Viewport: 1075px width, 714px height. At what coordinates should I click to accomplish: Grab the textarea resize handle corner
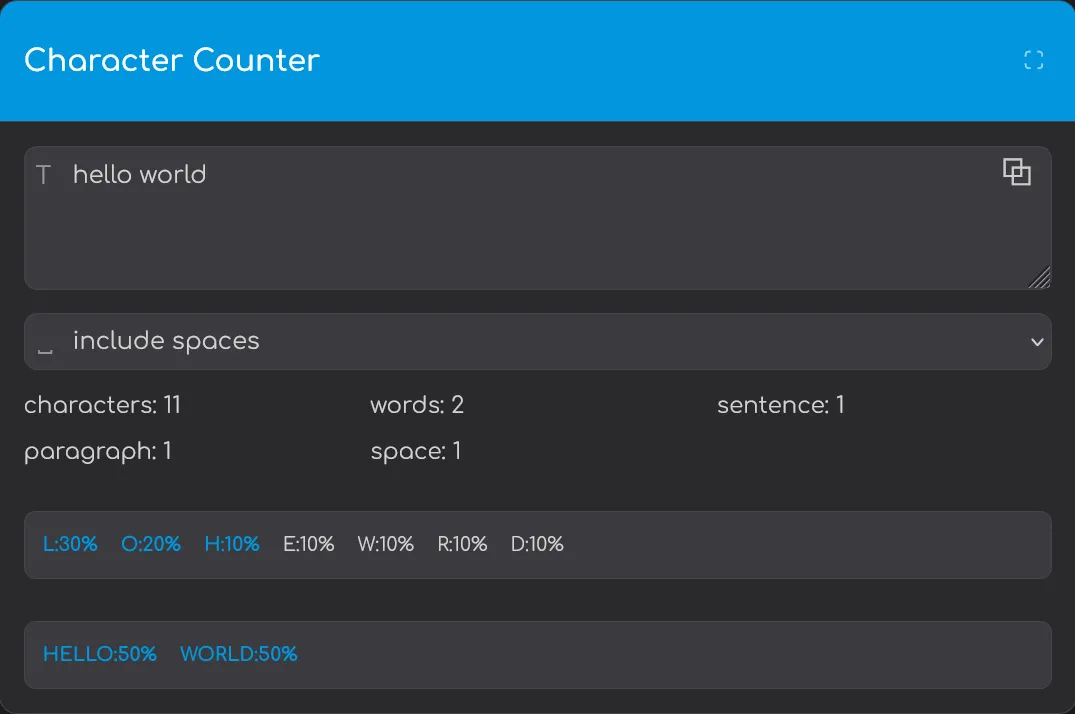tap(1041, 279)
